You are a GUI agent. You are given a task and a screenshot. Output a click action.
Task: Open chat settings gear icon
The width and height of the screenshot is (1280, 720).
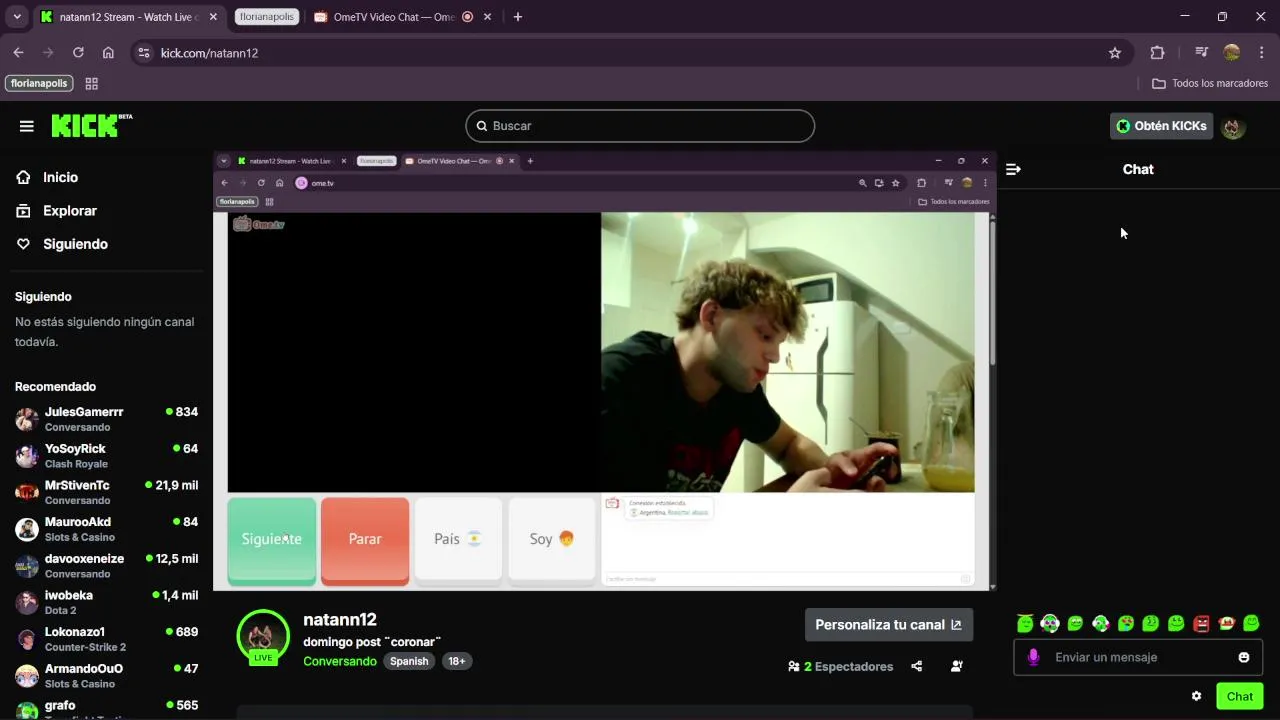pos(1196,696)
